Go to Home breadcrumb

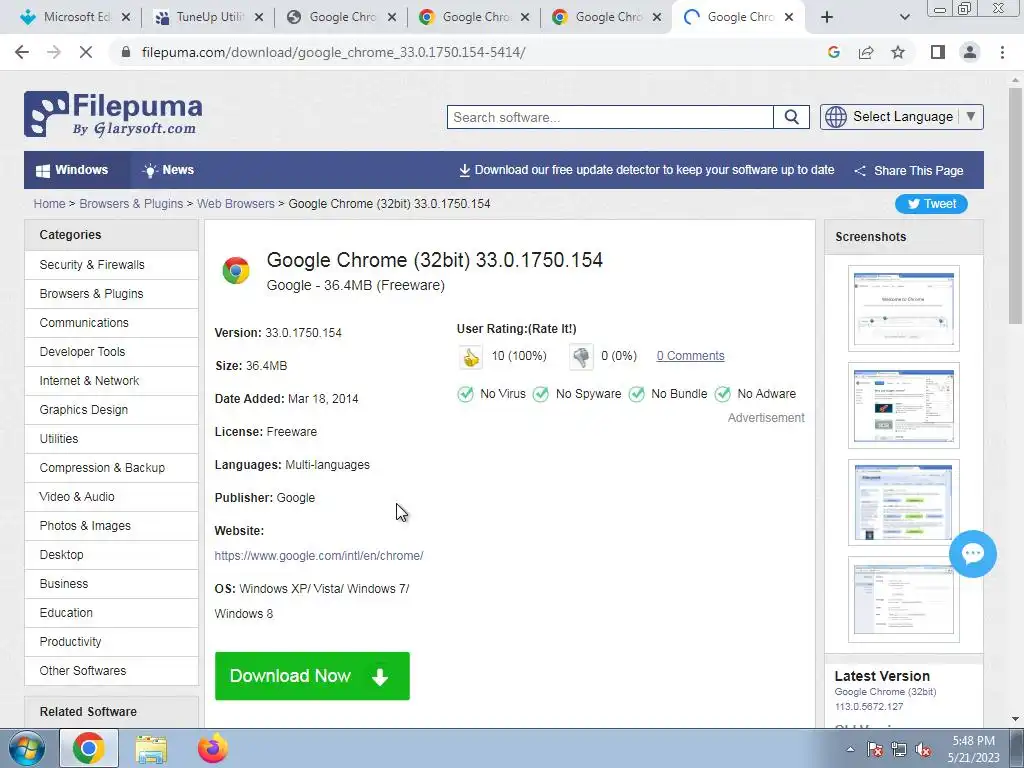click(x=50, y=204)
